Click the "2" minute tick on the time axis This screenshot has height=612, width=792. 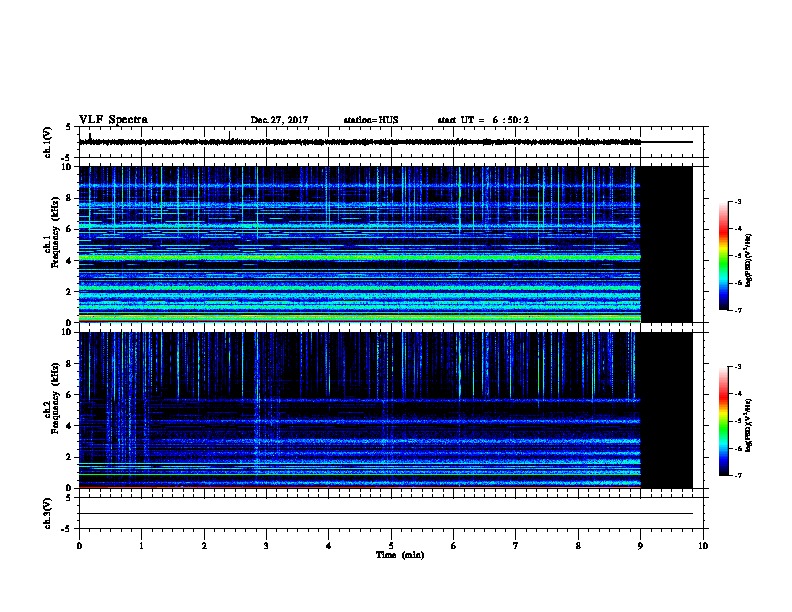click(204, 546)
